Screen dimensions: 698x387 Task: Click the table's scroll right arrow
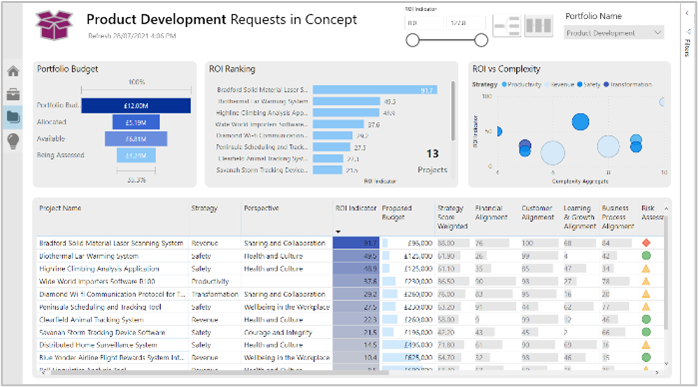pyautogui.click(x=657, y=373)
